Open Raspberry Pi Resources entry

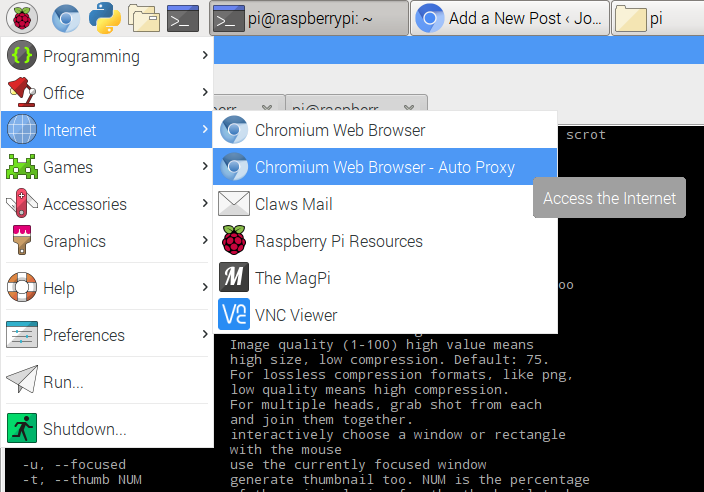(385, 241)
